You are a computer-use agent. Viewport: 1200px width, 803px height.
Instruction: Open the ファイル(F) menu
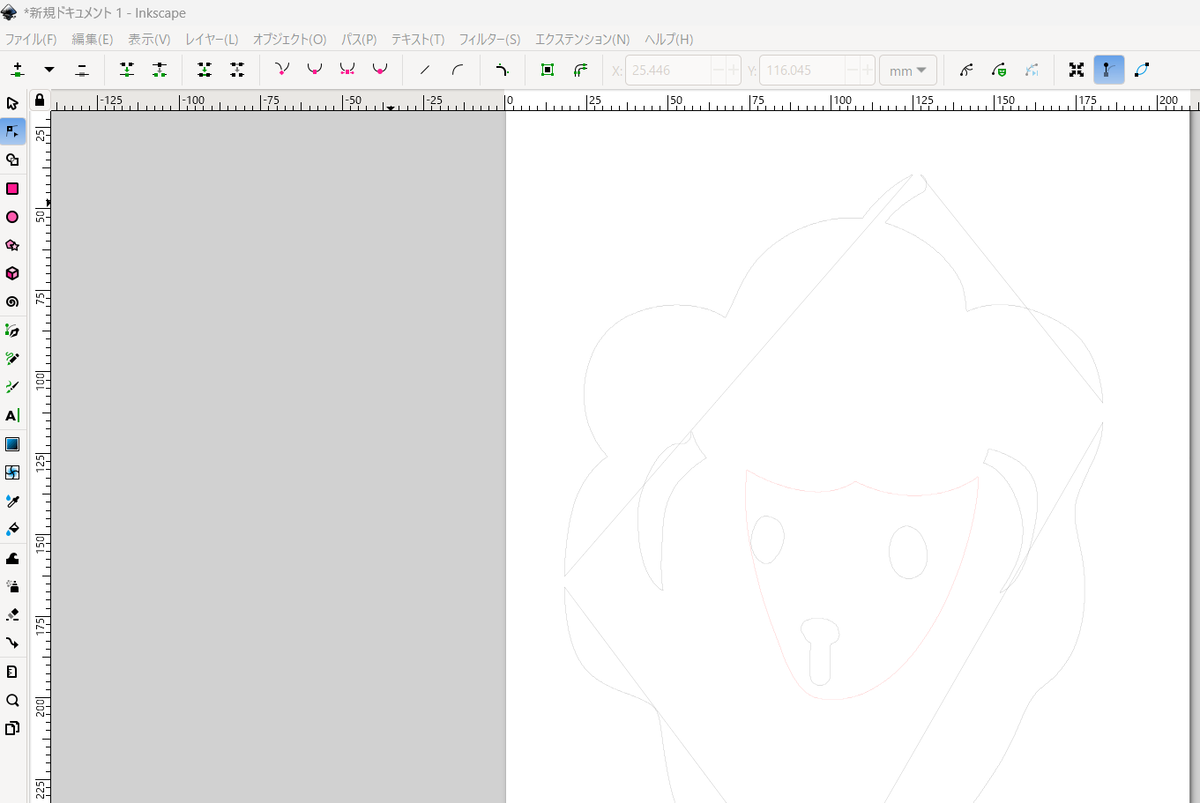pyautogui.click(x=31, y=39)
